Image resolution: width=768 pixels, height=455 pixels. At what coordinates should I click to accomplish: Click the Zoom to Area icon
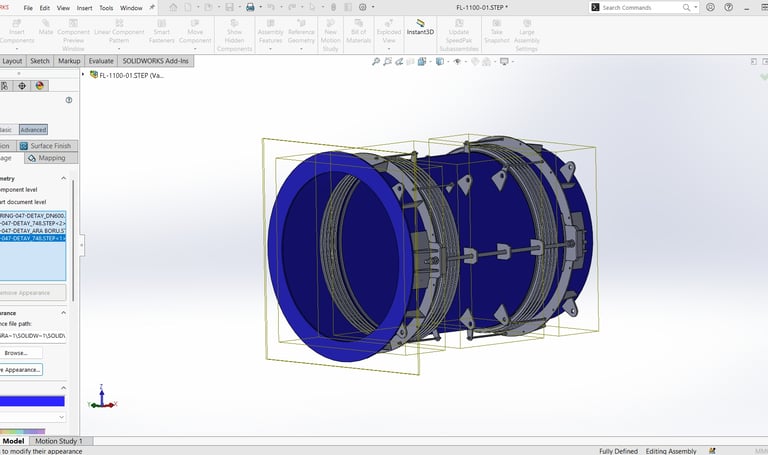coord(387,61)
